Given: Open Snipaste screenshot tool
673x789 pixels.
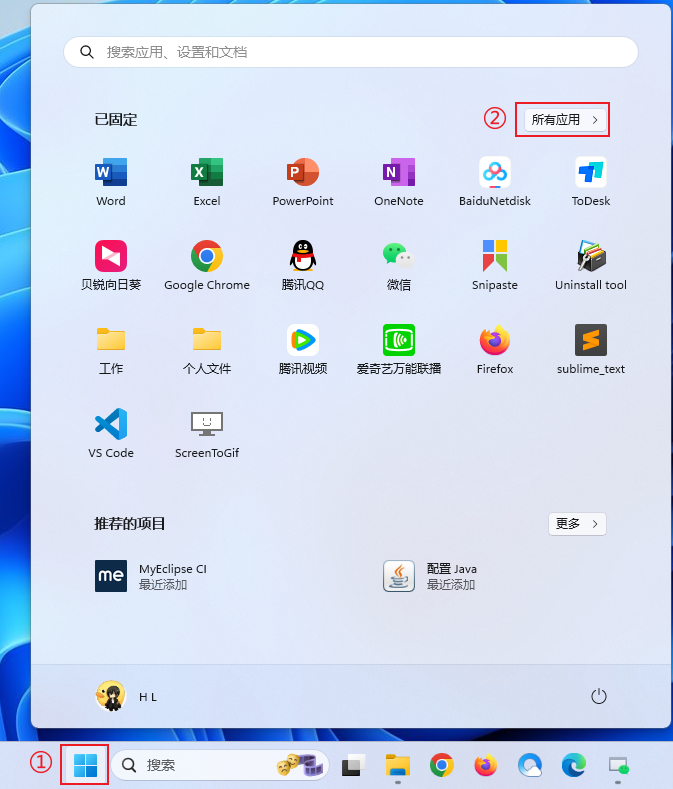Looking at the screenshot, I should pos(495,266).
